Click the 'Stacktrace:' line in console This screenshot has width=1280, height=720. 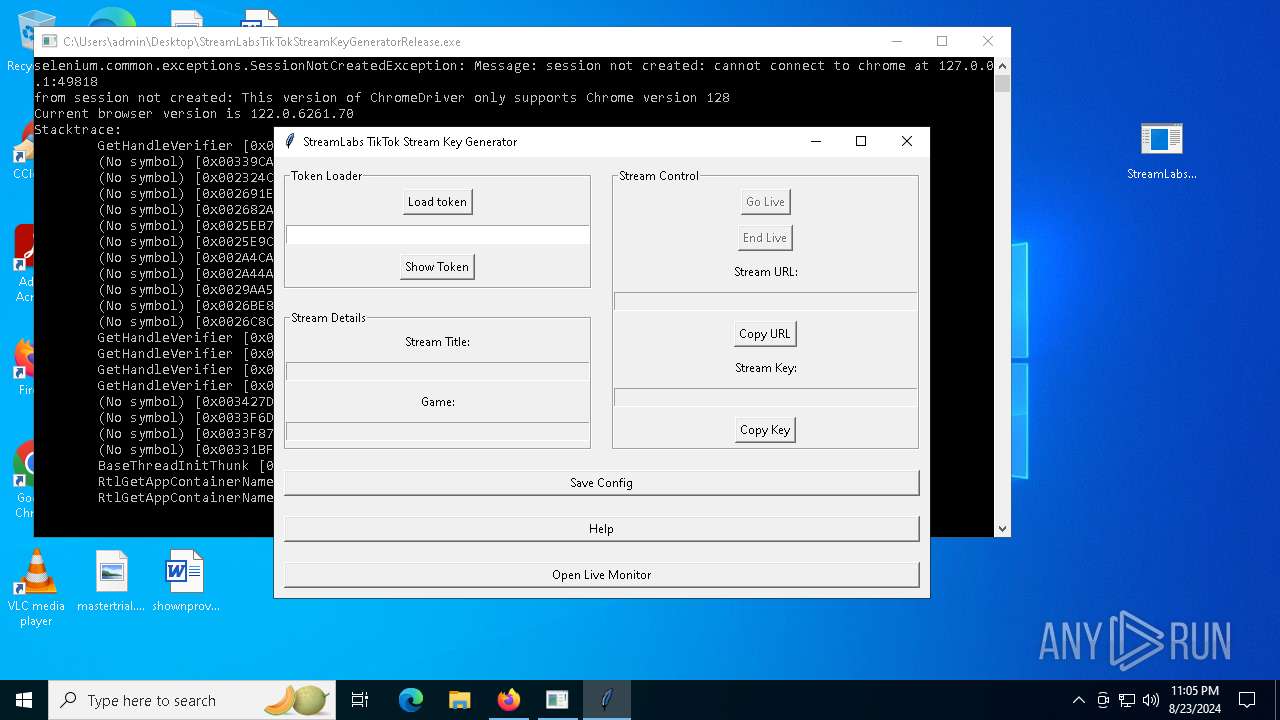pos(78,130)
